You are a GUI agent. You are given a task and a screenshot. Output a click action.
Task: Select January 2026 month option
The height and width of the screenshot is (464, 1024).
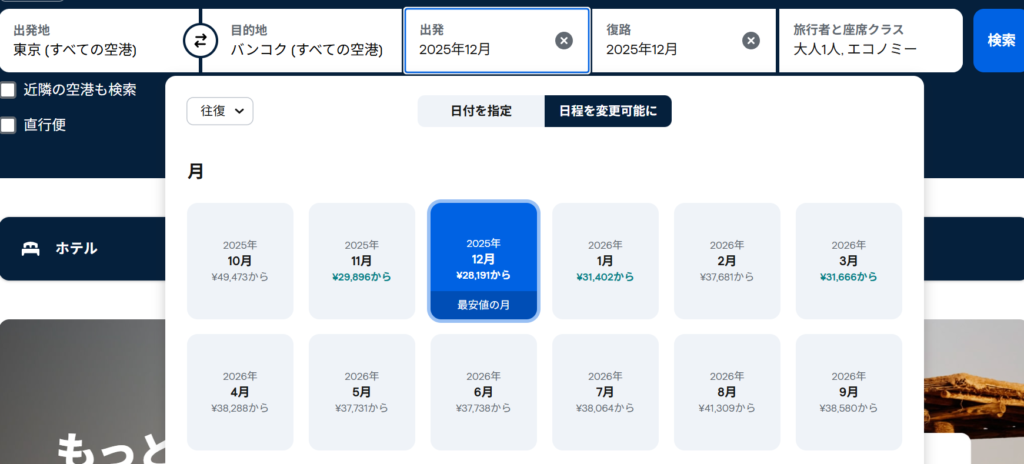click(605, 261)
